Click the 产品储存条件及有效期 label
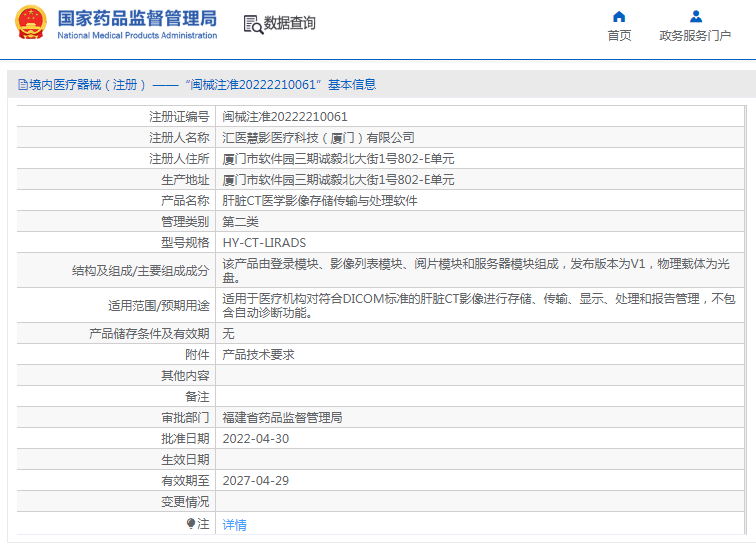The image size is (756, 544). tap(149, 334)
